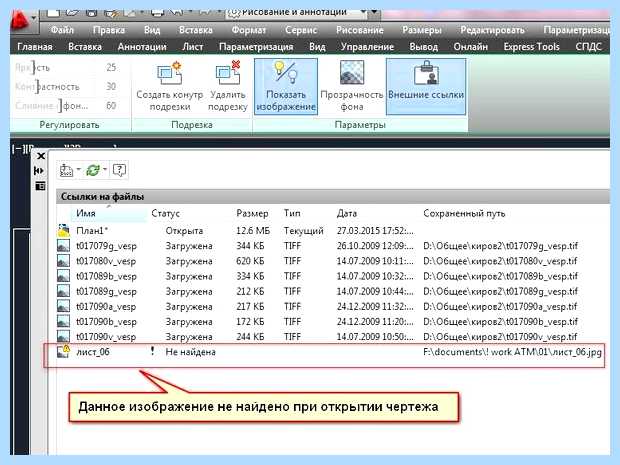
Task: Click Прозрачность фона icon
Action: coord(352,73)
